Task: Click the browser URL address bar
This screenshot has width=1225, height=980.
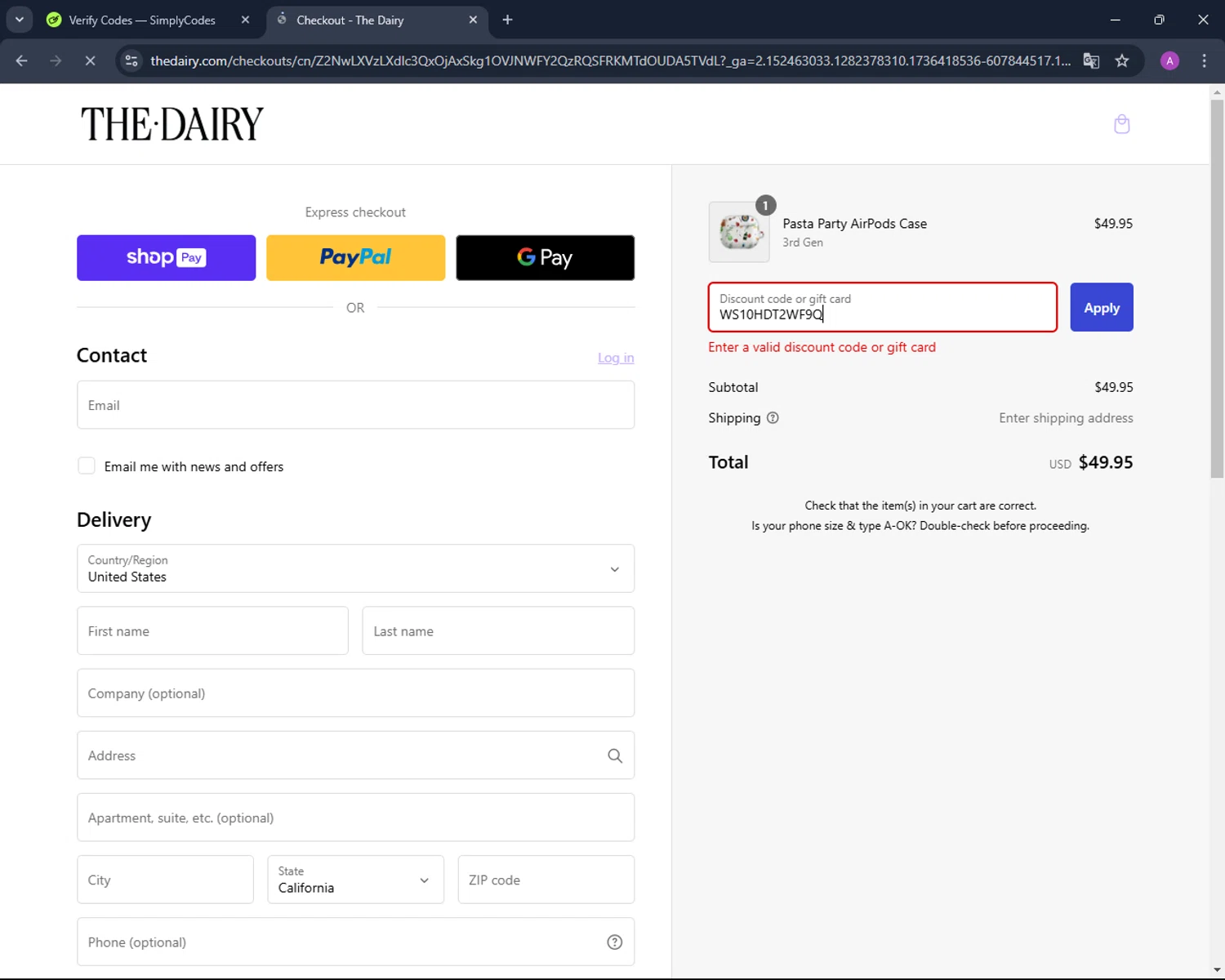Action: 609,60
